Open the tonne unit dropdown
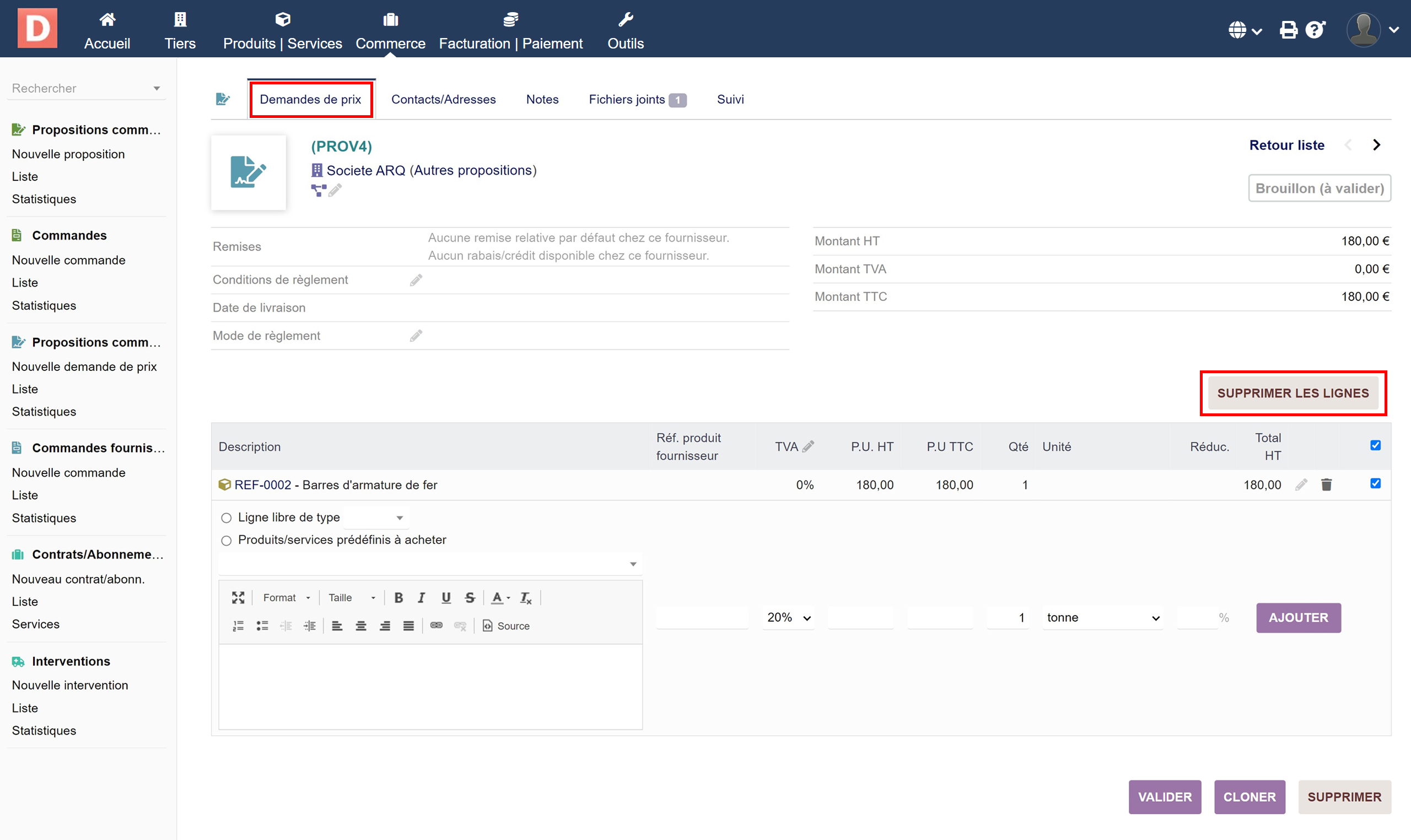 tap(1101, 617)
